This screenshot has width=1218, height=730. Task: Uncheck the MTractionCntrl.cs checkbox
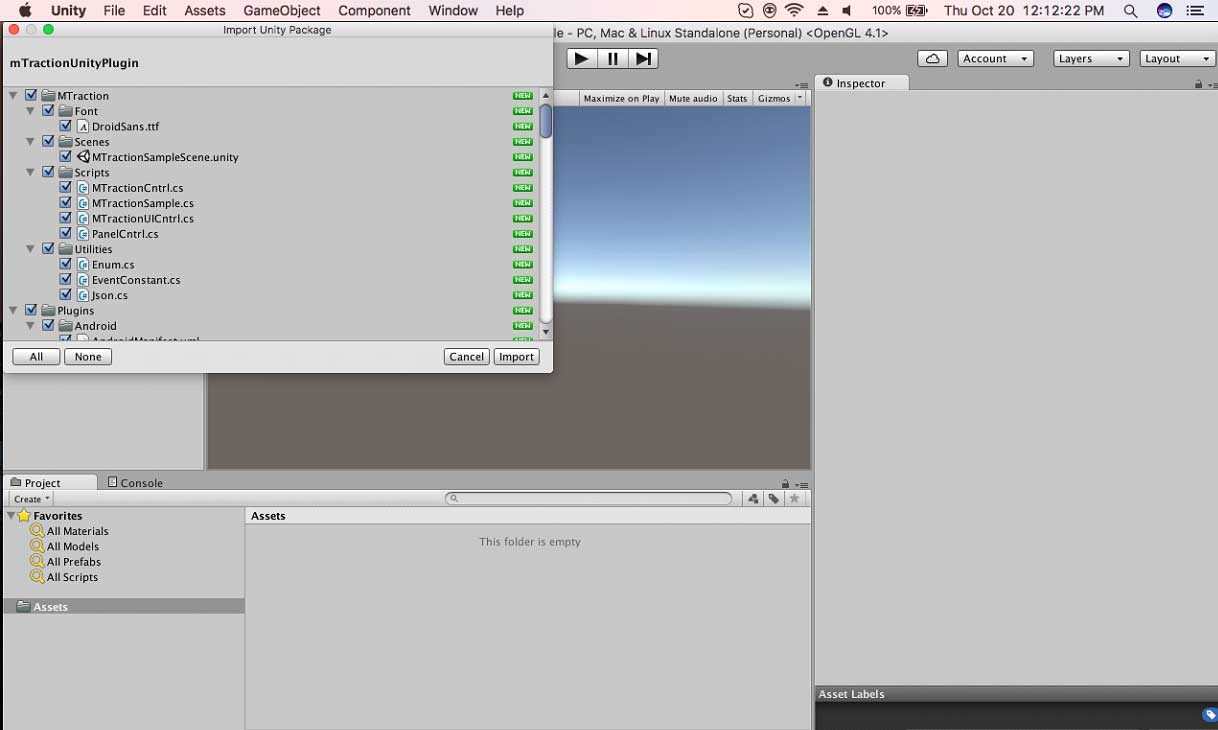tap(65, 188)
